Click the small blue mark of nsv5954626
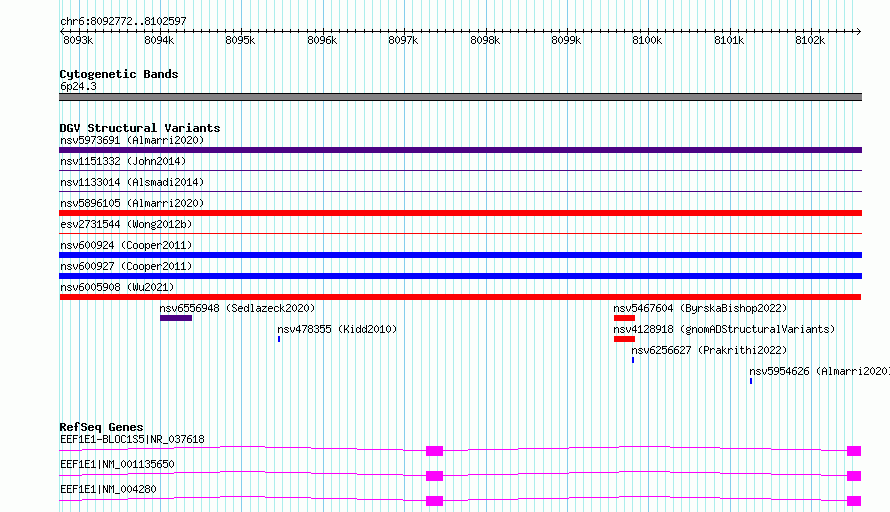This screenshot has height=512, width=890. pos(751,381)
